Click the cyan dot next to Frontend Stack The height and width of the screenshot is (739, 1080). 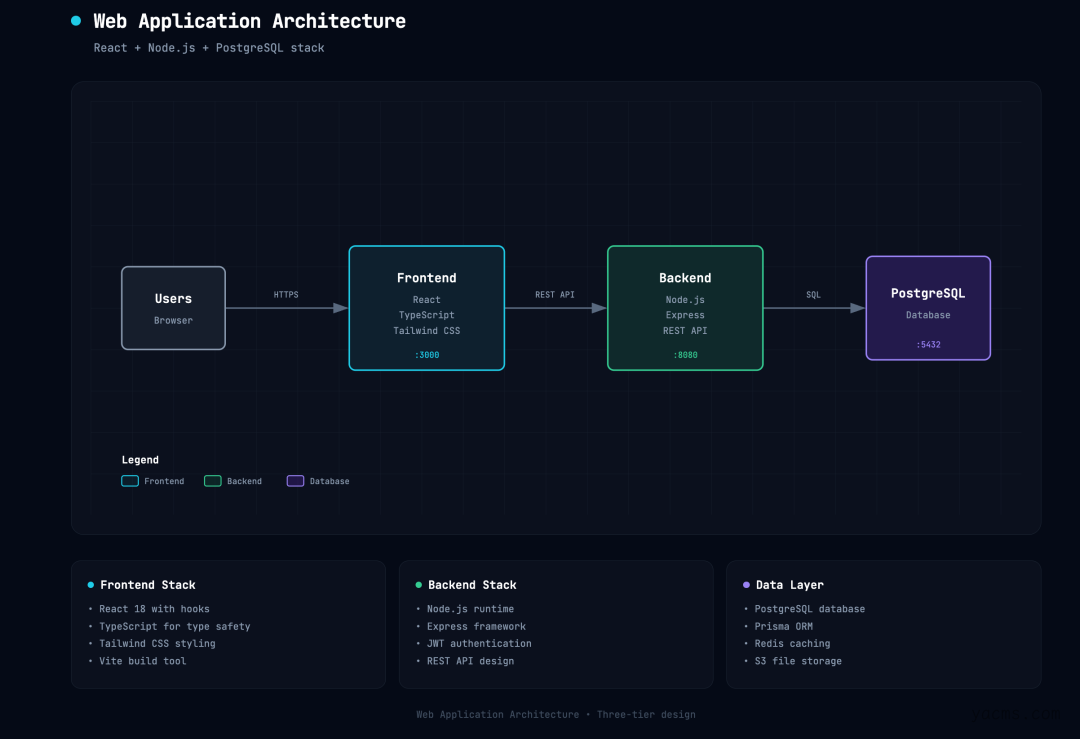(91, 585)
